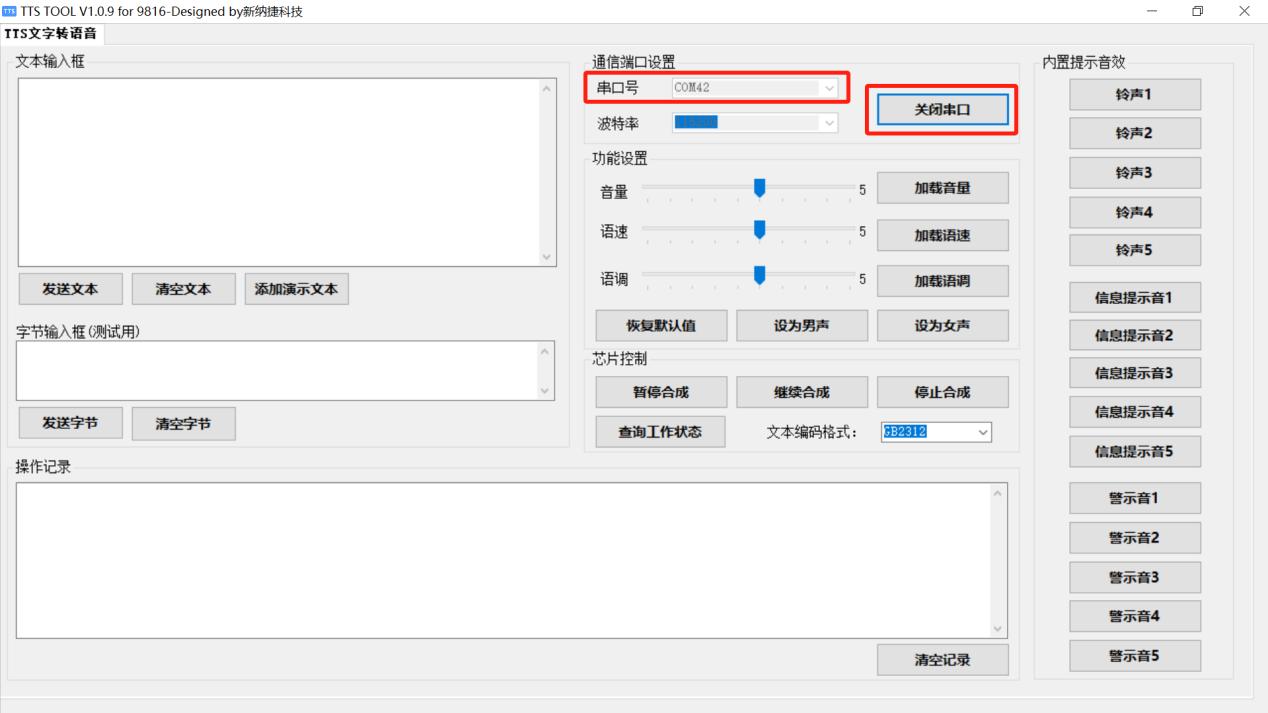Clear the text box with 清空文本

pyautogui.click(x=183, y=288)
